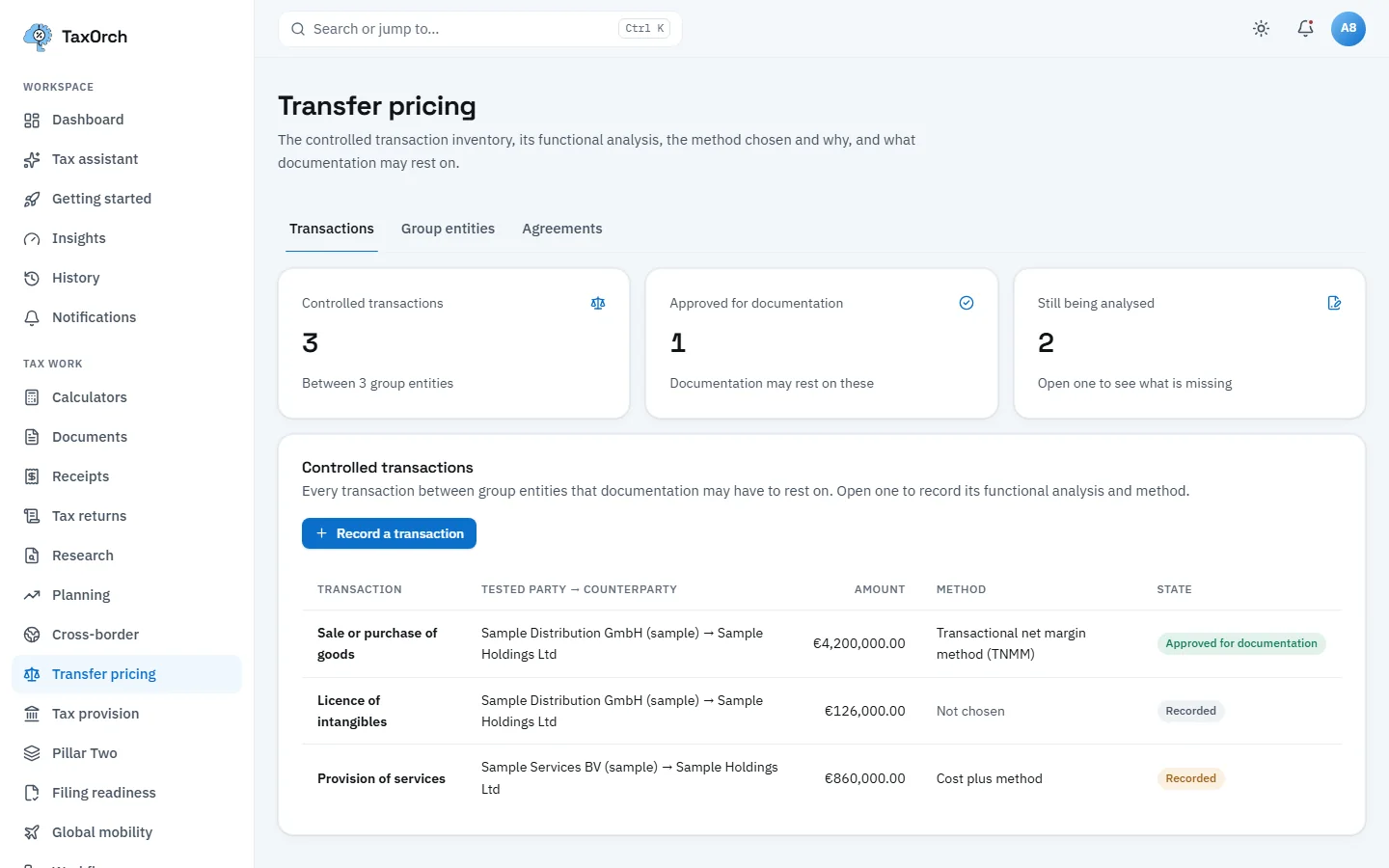The image size is (1389, 868).
Task: Click the History clock icon
Action: (x=32, y=279)
